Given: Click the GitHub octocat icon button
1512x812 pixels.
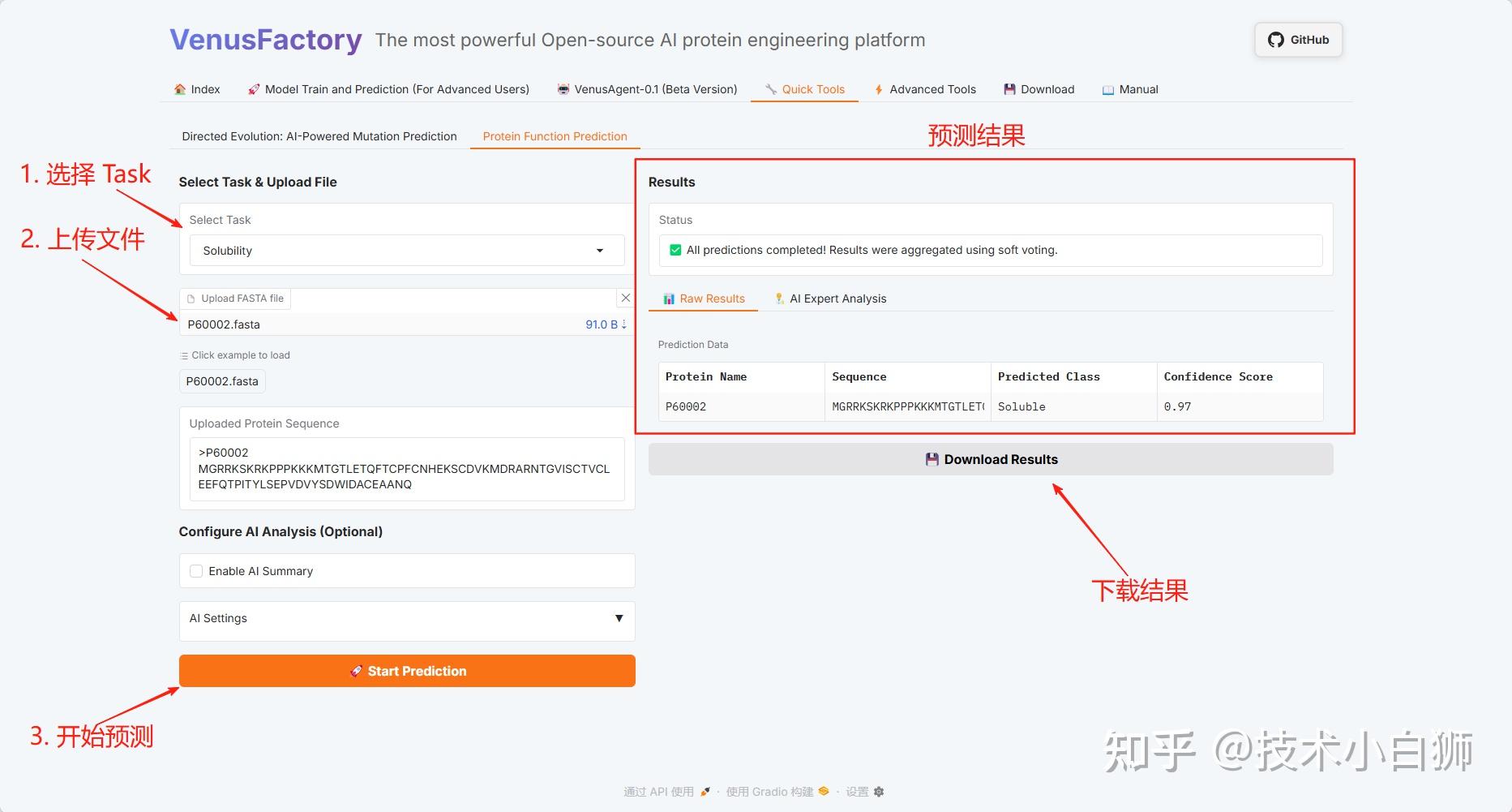Looking at the screenshot, I should pos(1276,40).
